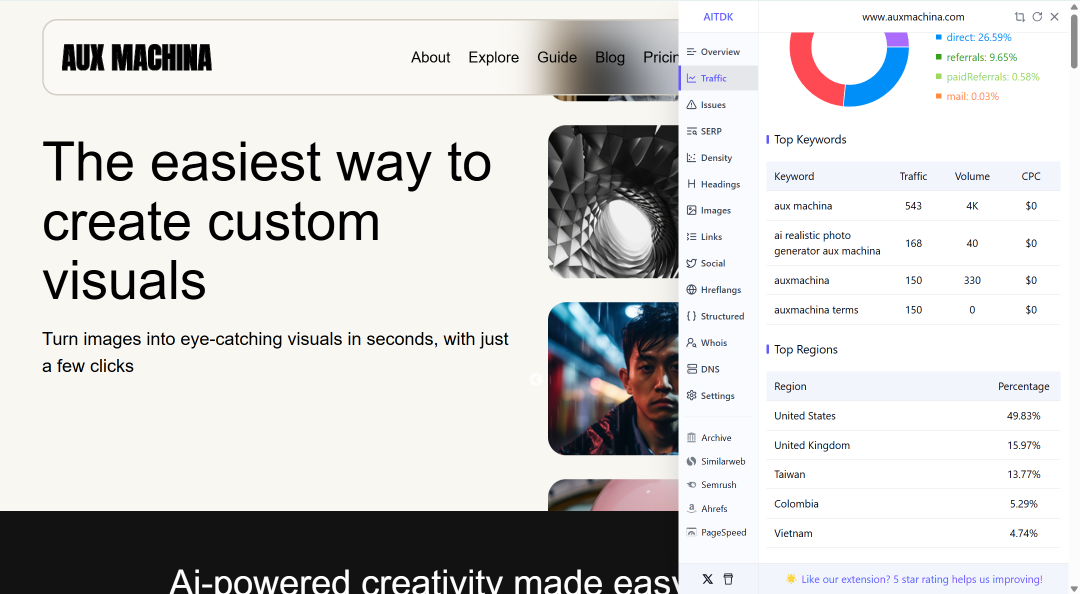This screenshot has width=1080, height=594.
Task: Click the United Kingdom region row
Action: (913, 445)
